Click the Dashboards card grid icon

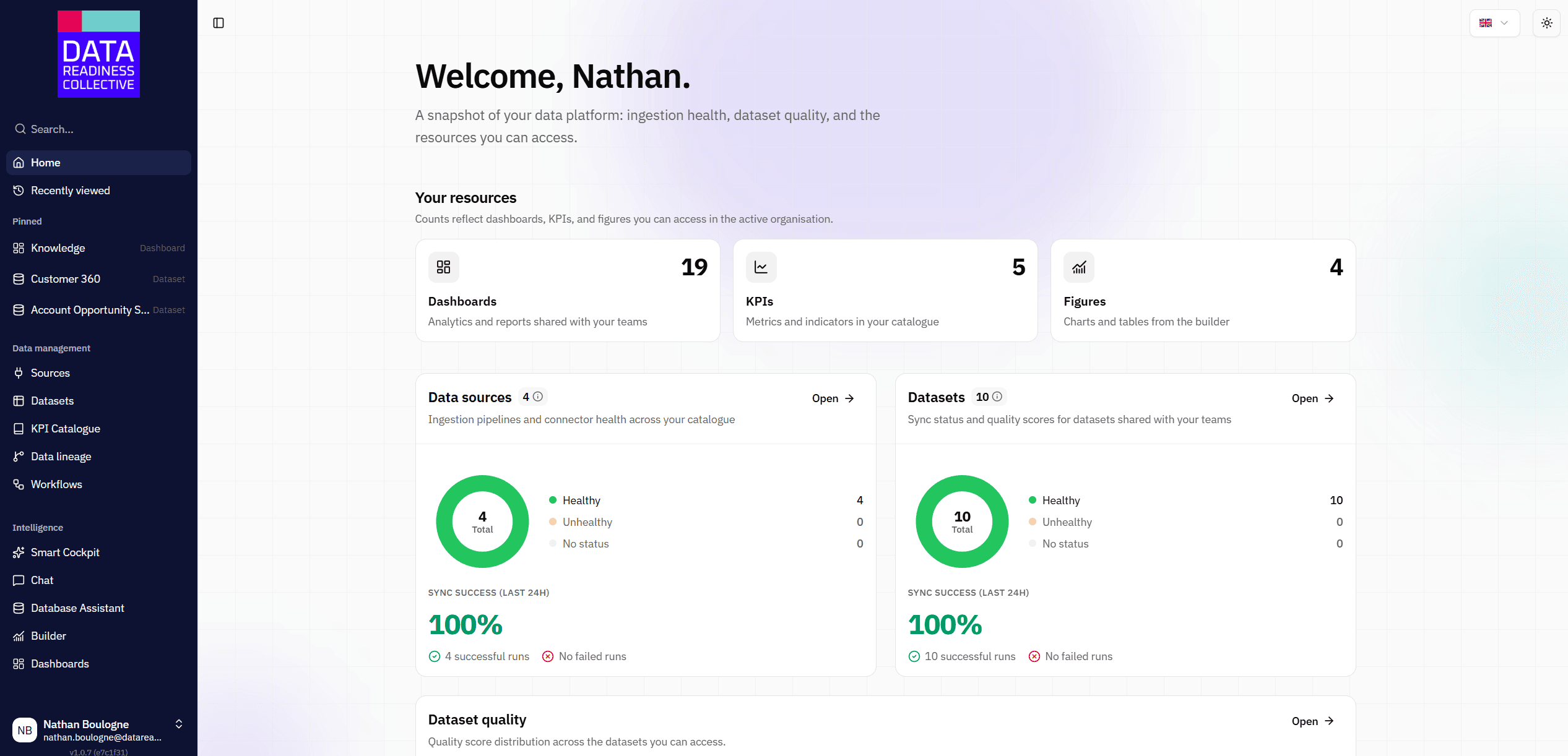tap(443, 267)
